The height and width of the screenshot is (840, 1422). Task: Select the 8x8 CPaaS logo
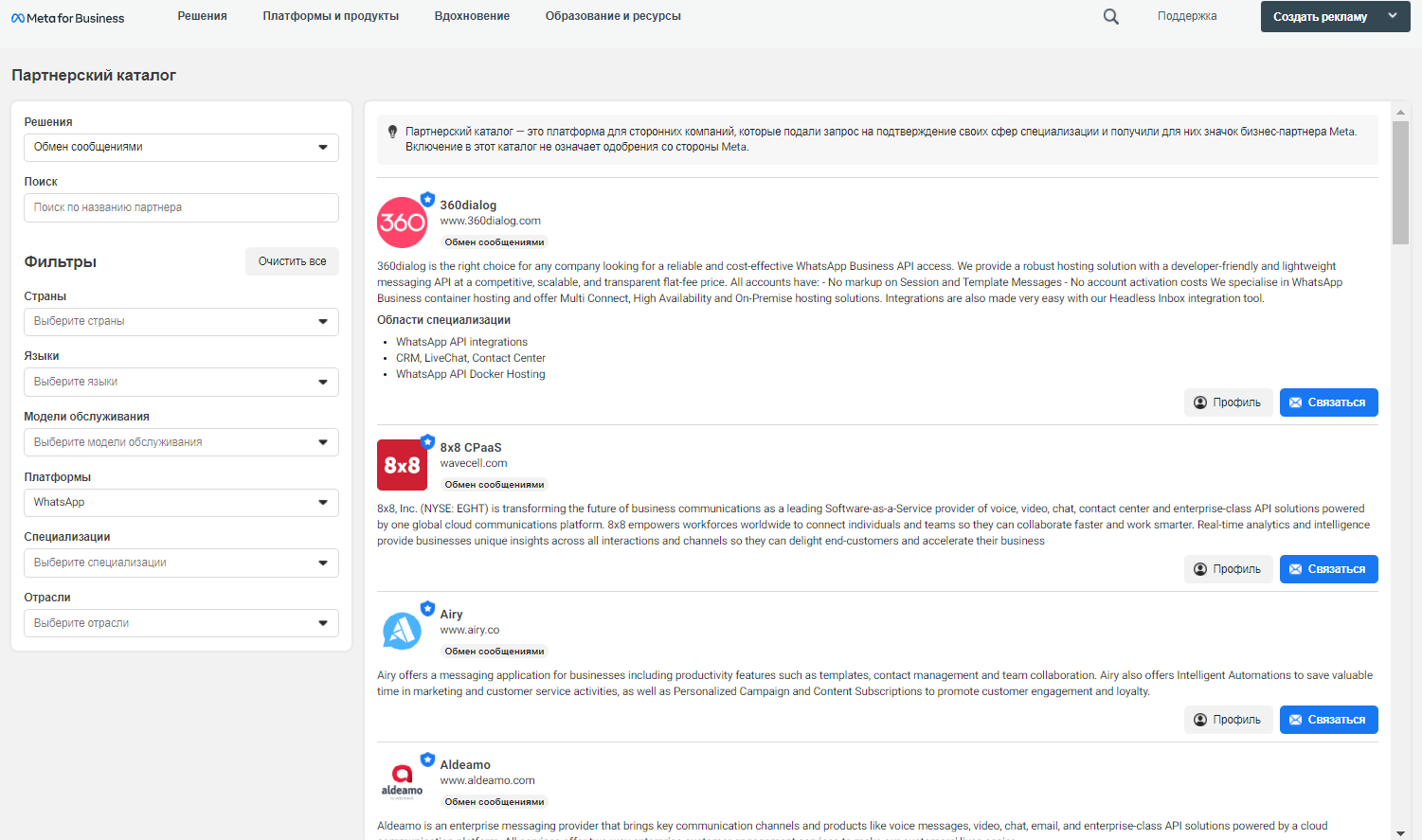(402, 465)
